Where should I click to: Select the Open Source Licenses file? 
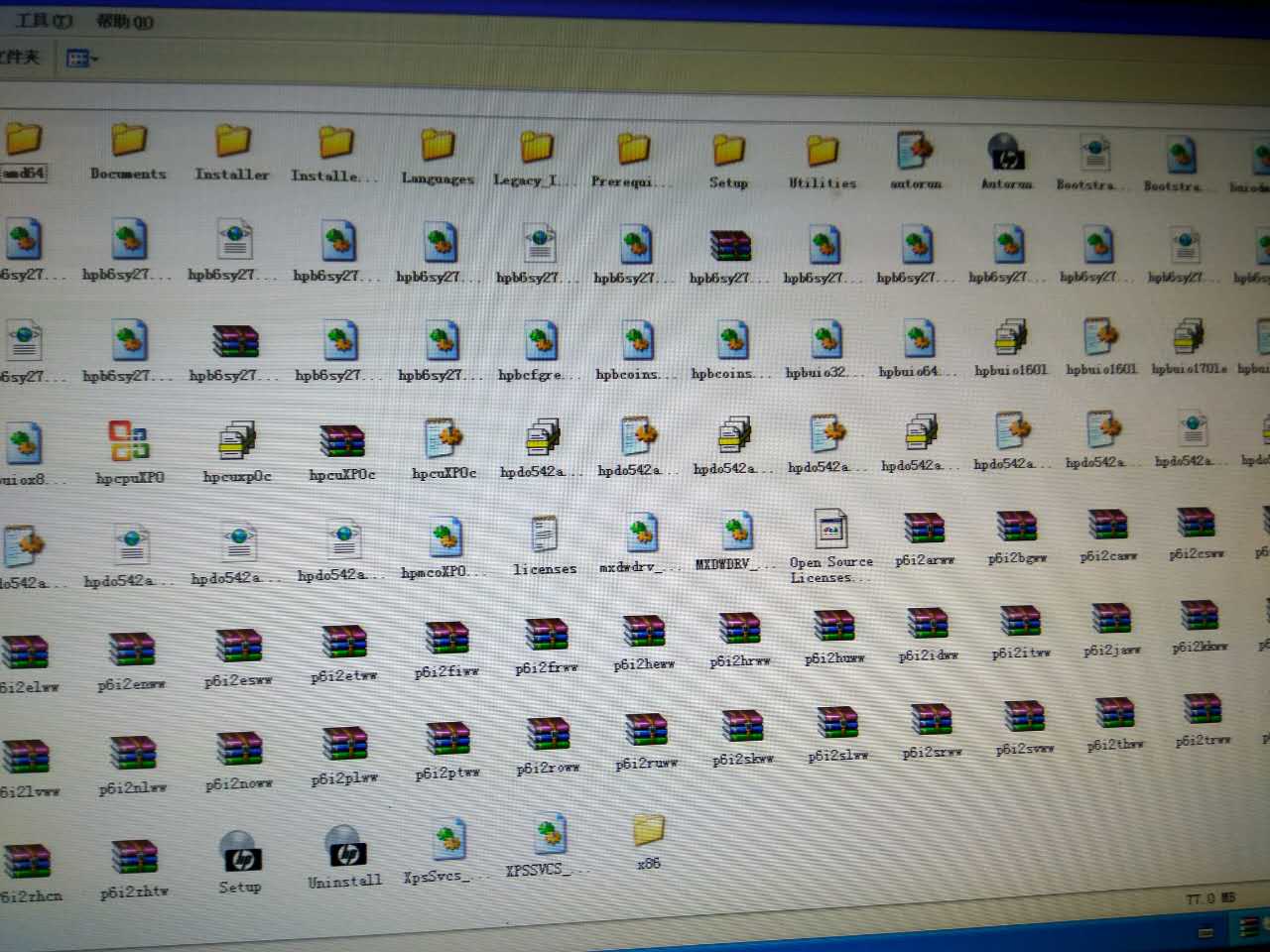pos(829,533)
